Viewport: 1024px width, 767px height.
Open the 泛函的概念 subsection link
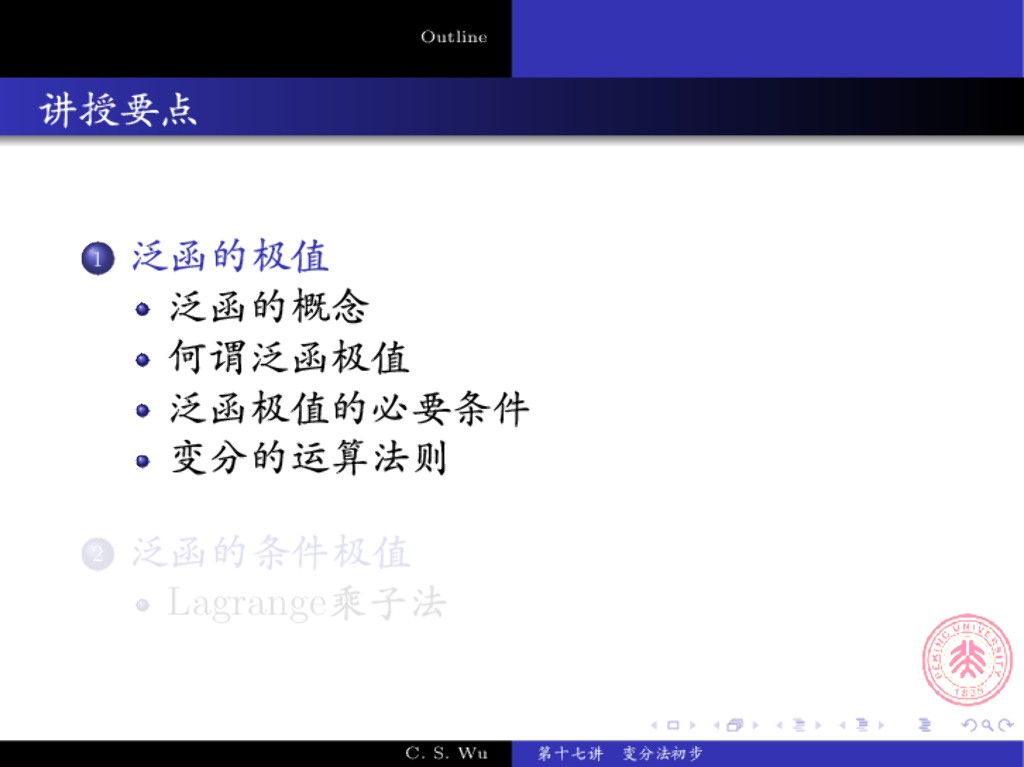click(x=269, y=307)
